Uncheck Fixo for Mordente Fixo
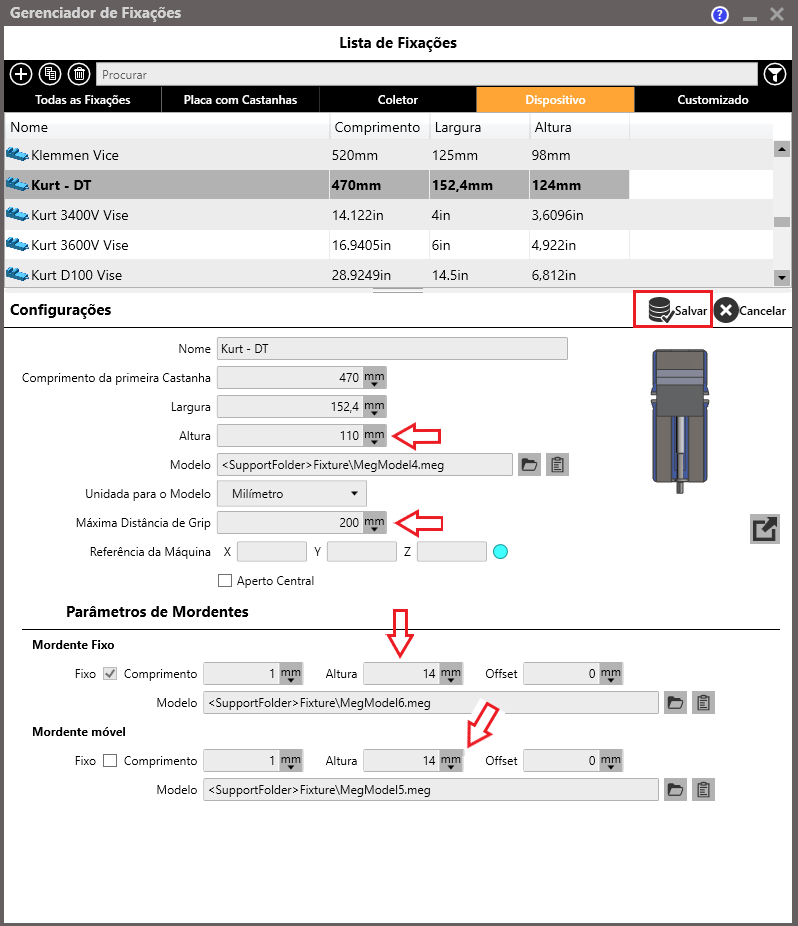 pos(110,674)
